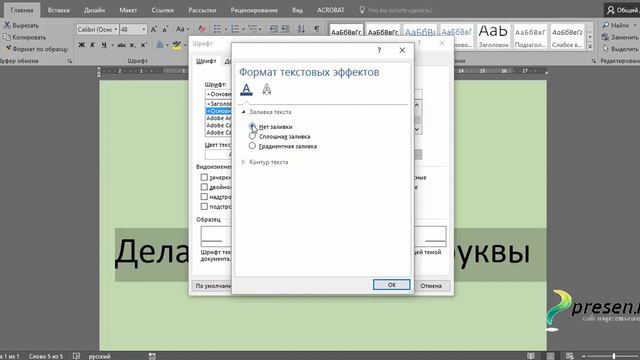
Task: Apply superscript formatting
Action: pos(143,45)
